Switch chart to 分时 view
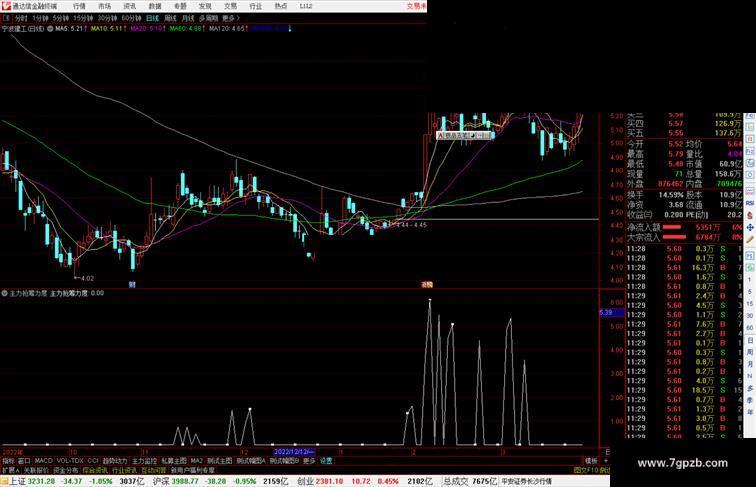Image resolution: width=756 pixels, height=487 pixels. [x=21, y=18]
